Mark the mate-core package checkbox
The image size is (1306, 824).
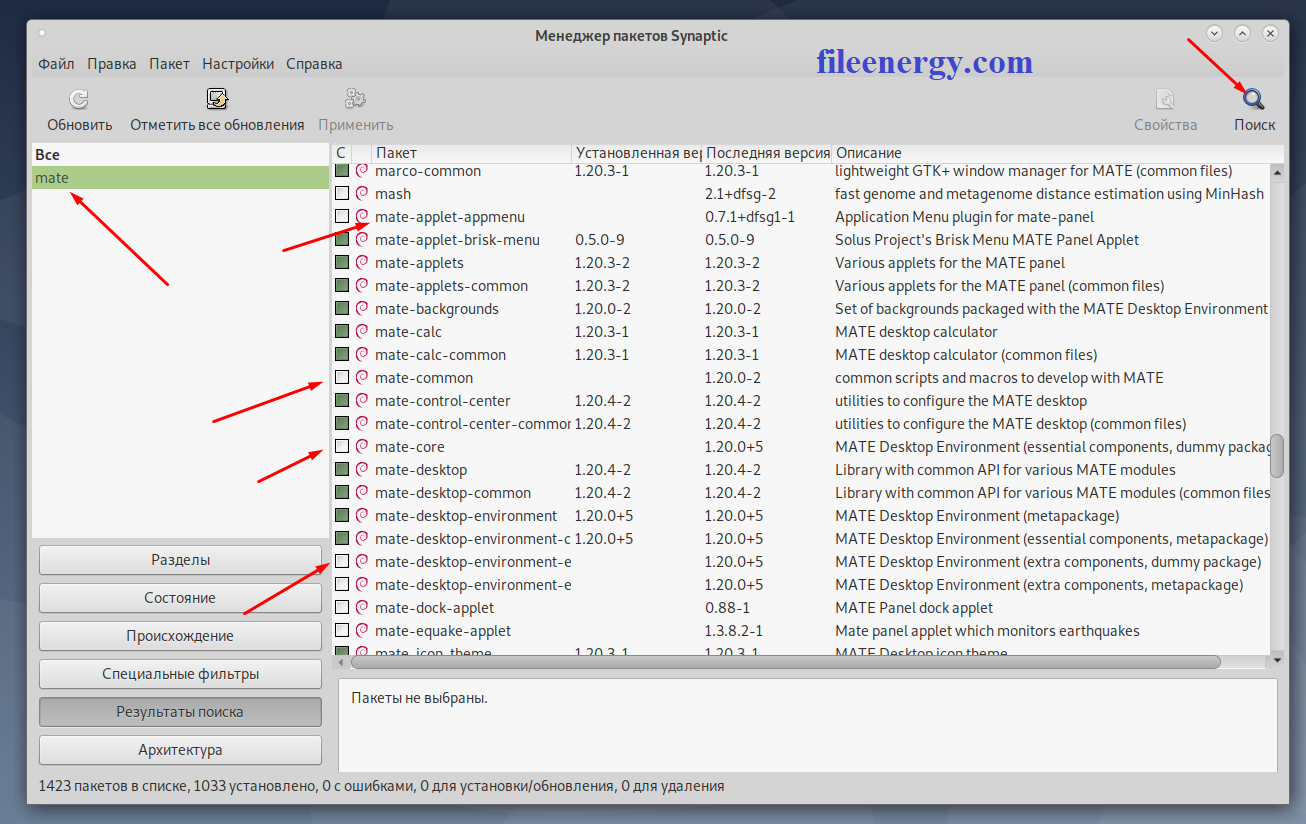342,446
